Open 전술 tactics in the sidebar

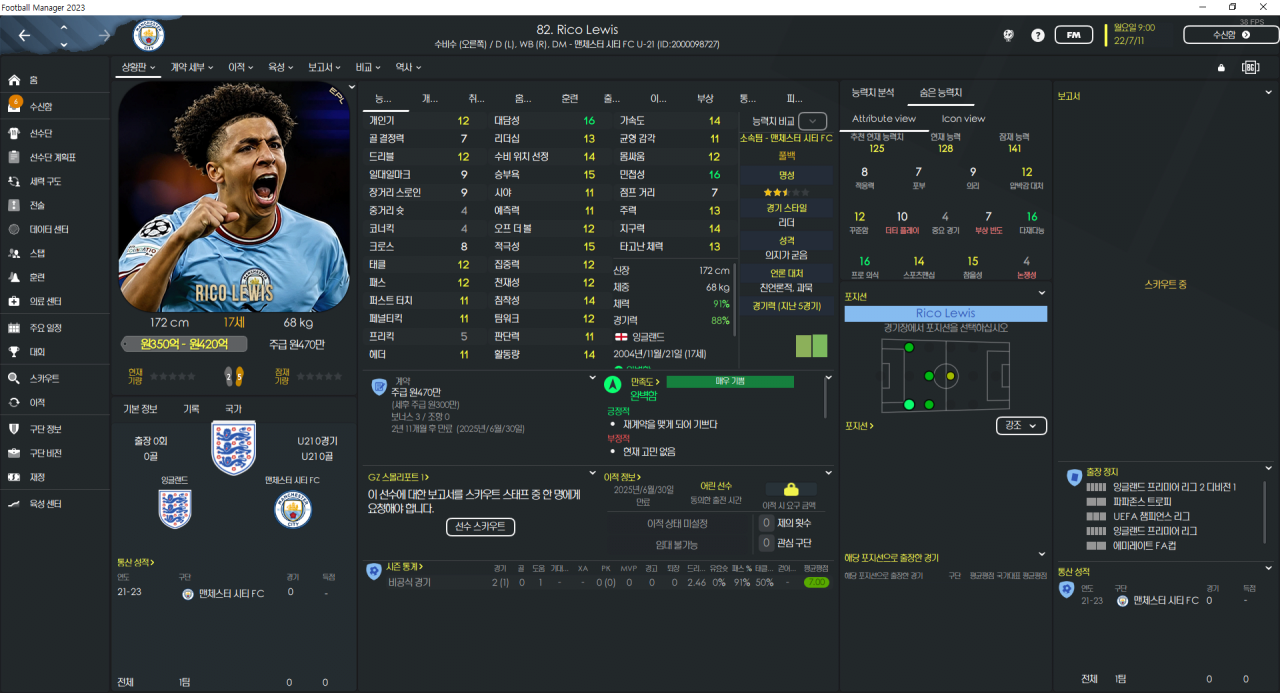pos(55,205)
